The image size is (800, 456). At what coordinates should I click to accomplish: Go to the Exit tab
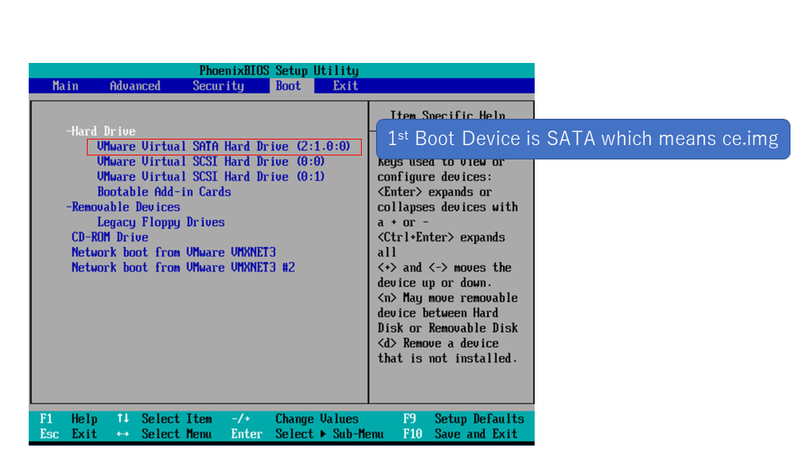tap(346, 86)
